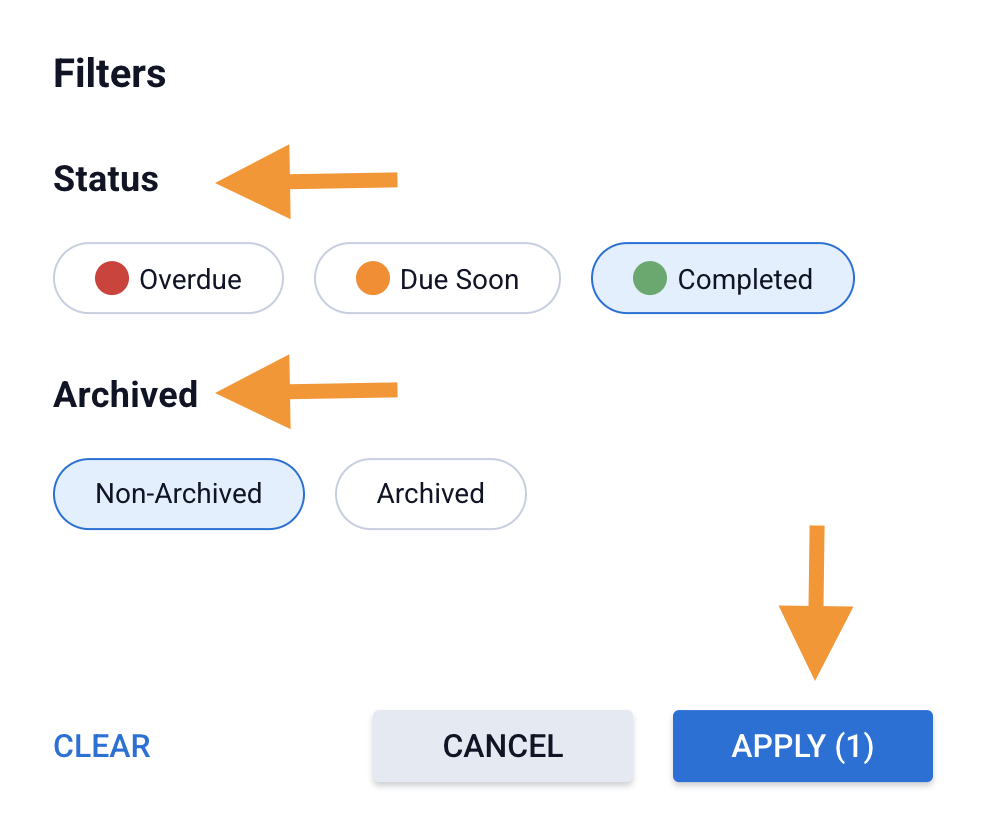Enable the Due Soon status filter
Viewport: 990px width, 840px height.
(437, 279)
